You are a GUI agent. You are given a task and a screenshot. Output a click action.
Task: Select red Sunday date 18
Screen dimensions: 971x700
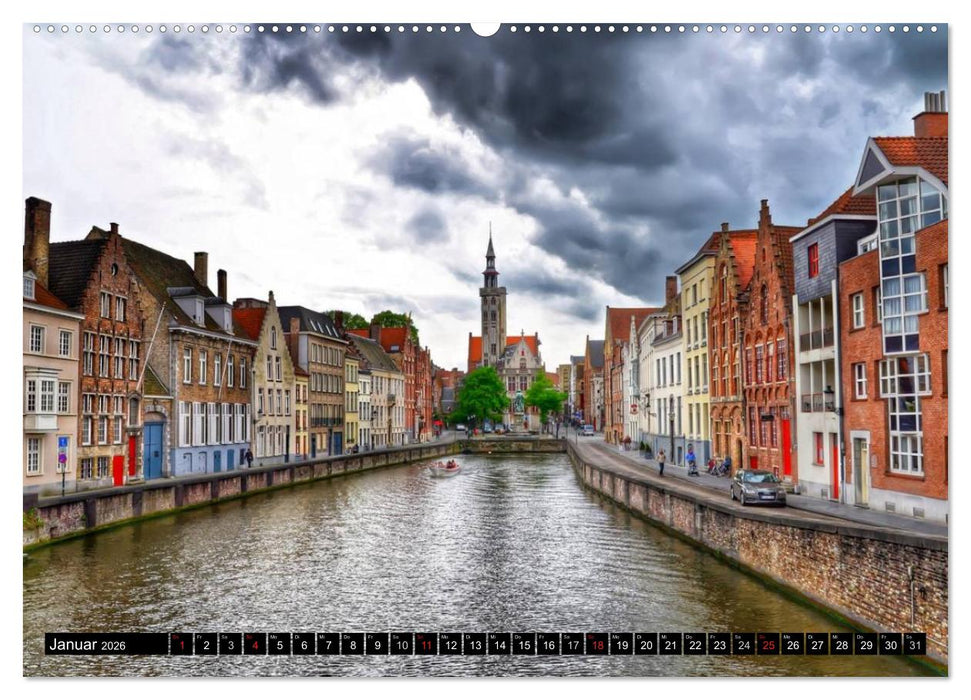pyautogui.click(x=596, y=645)
